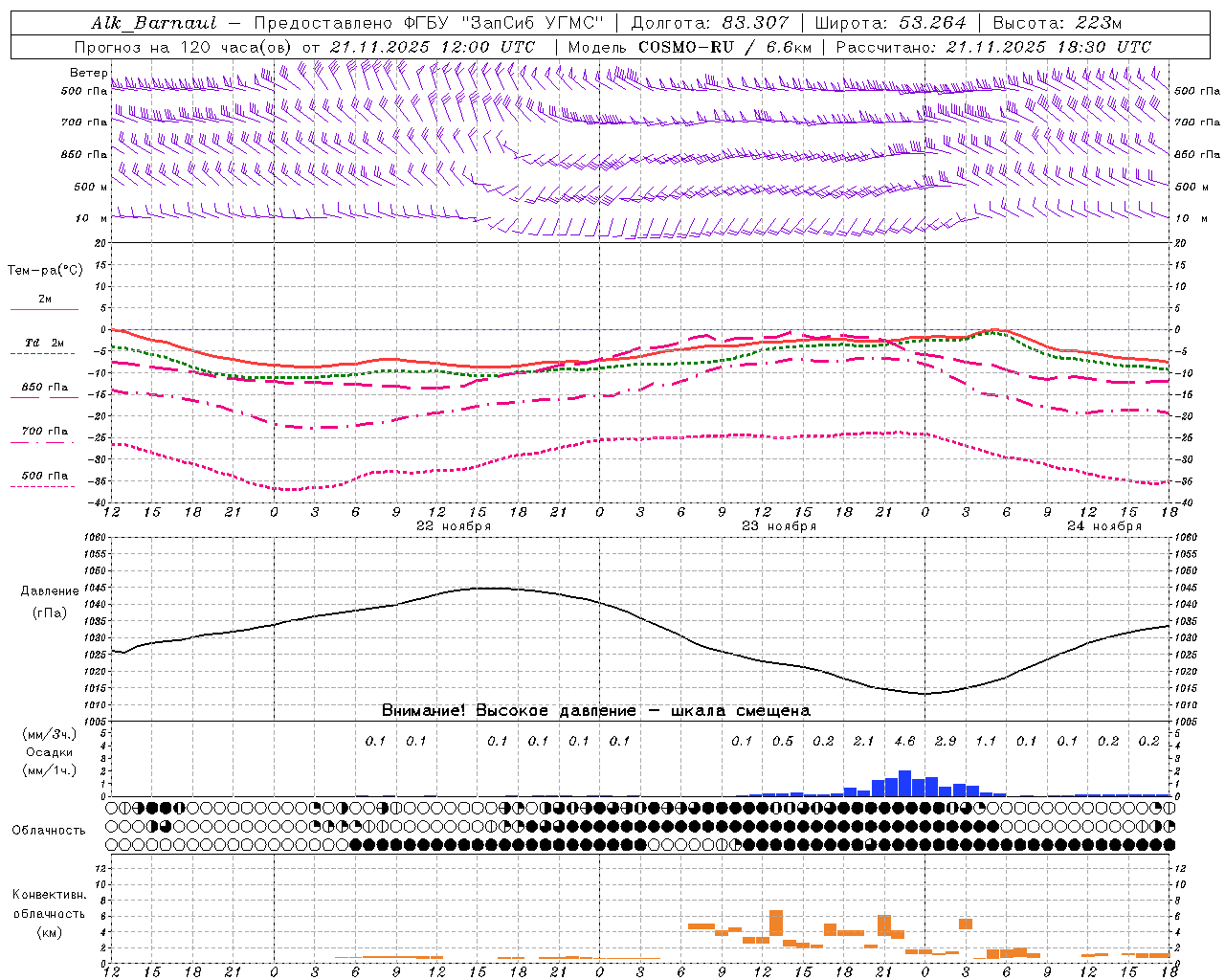This screenshot has width=1225, height=980.
Task: Click the precipitation value 4.6
Action: [904, 741]
